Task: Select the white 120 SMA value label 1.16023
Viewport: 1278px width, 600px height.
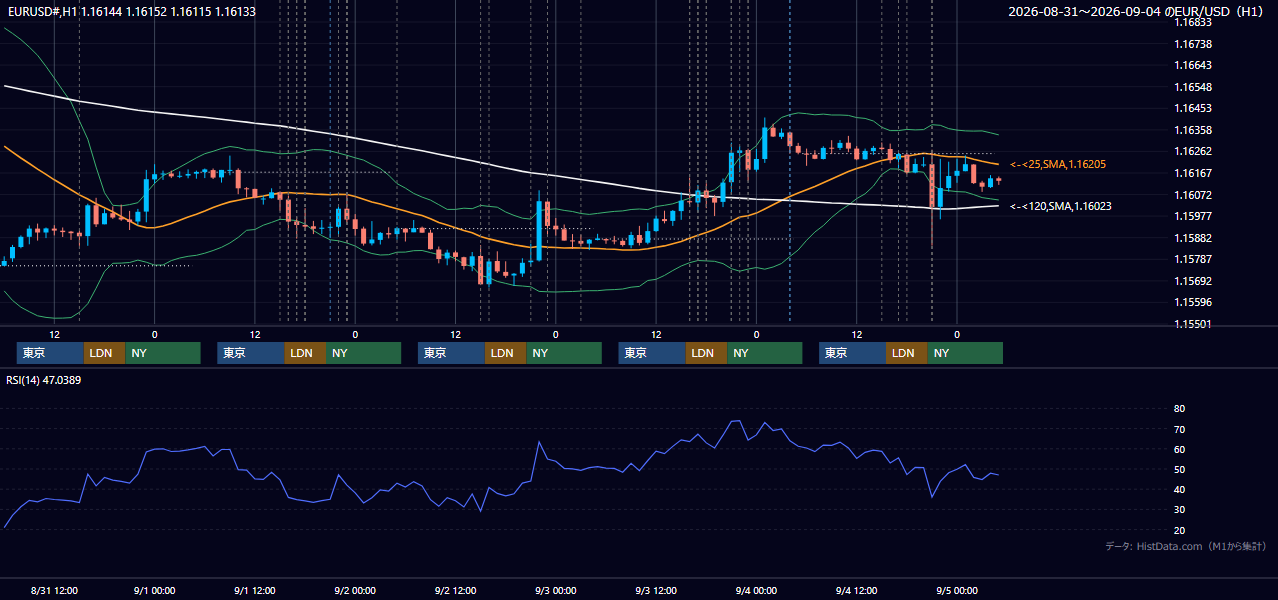Action: coord(1060,206)
